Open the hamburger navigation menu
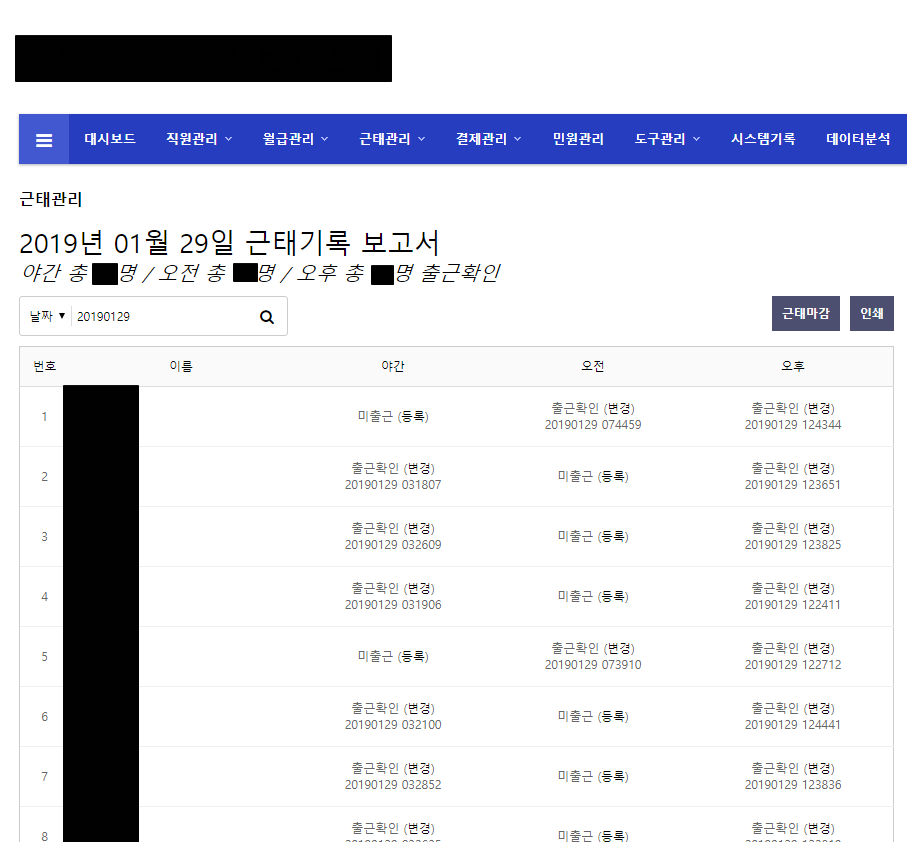907x842 pixels. pyautogui.click(x=43, y=138)
